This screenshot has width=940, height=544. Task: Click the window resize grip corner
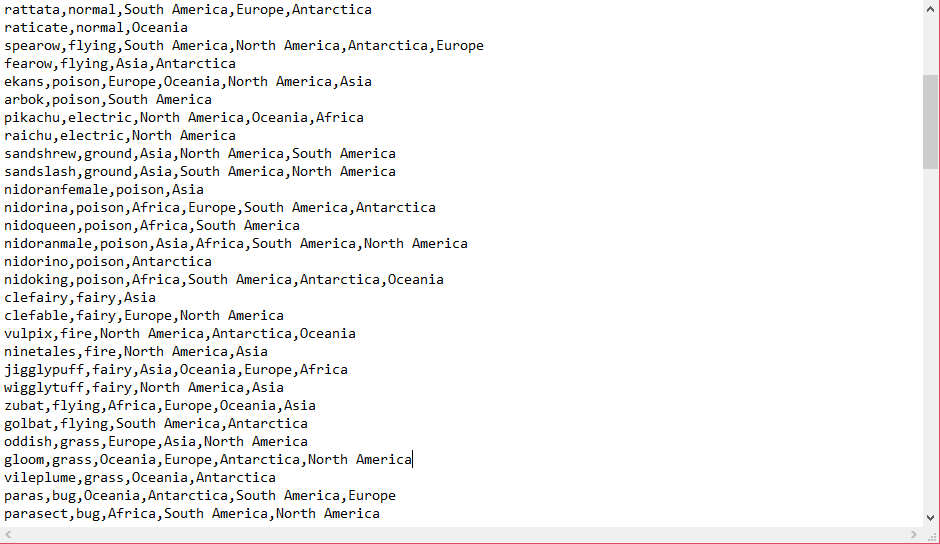[x=932, y=535]
